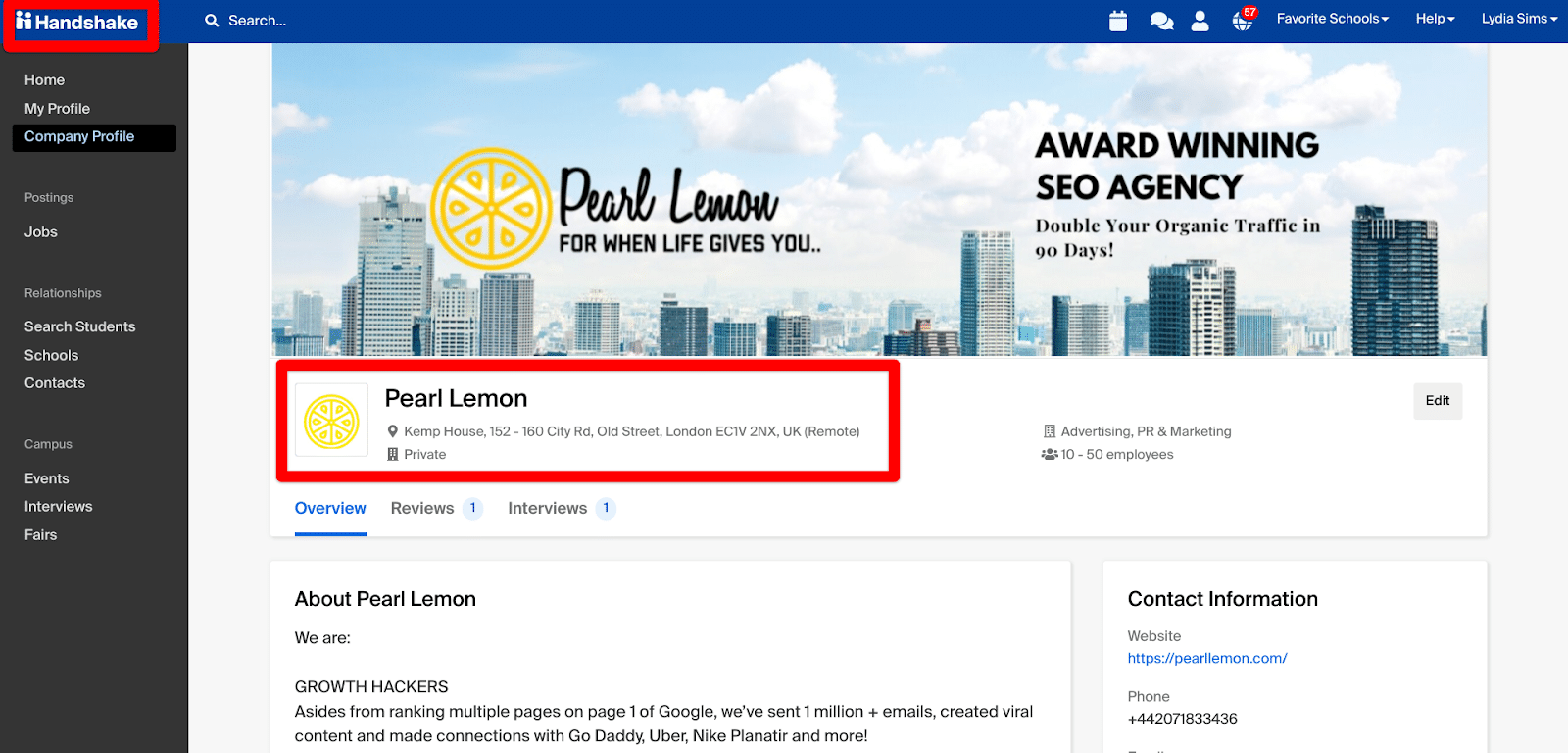Go to Home in sidebar
The width and height of the screenshot is (1568, 753).
click(x=44, y=80)
